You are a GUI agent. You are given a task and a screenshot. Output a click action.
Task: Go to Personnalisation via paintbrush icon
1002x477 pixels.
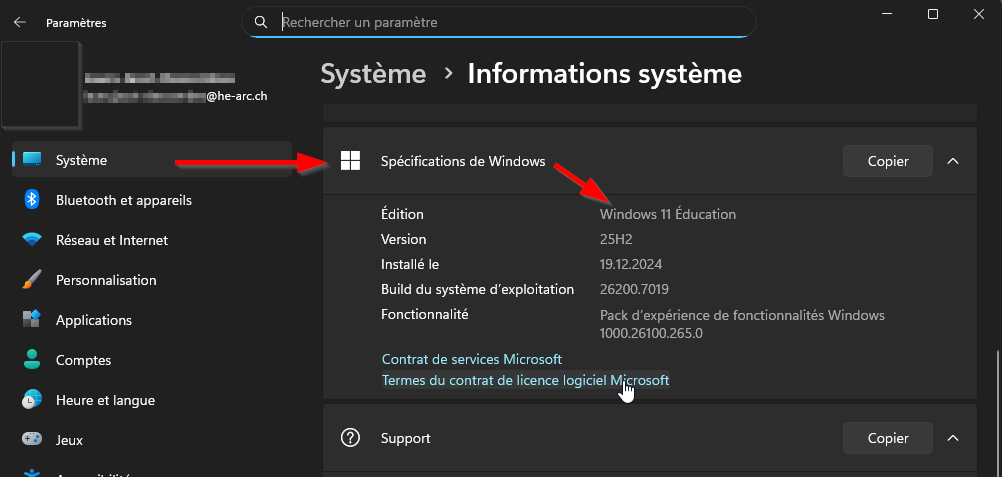32,280
